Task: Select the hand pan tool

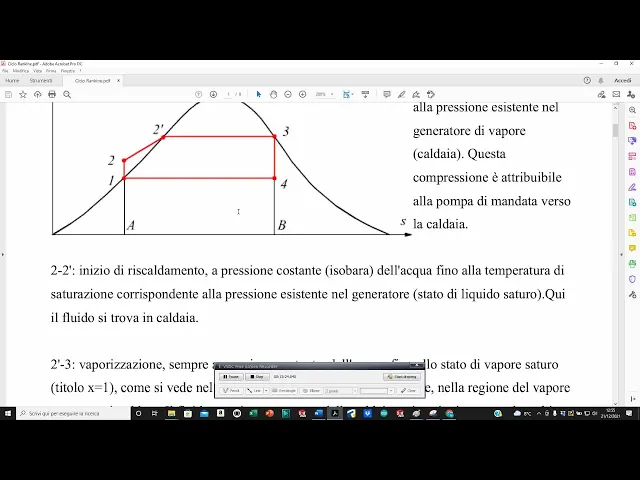Action: pos(273,95)
